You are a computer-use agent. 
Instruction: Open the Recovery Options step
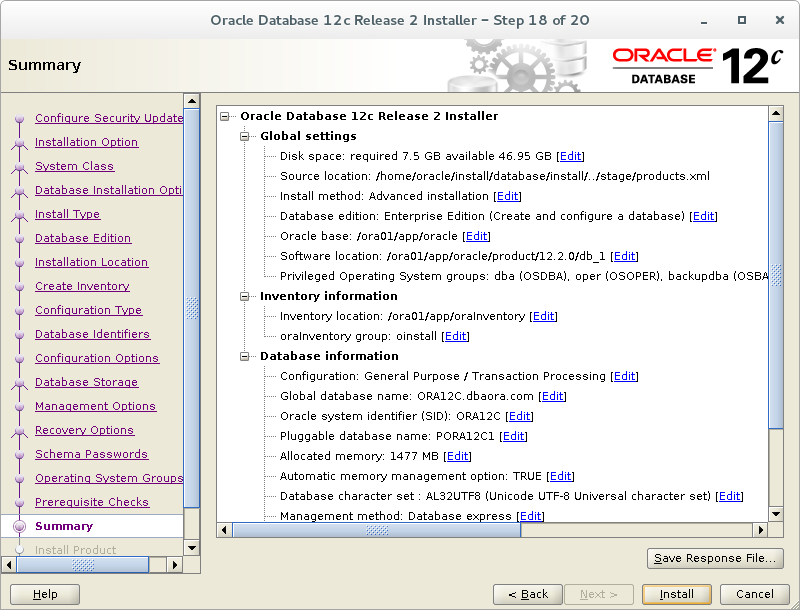coord(84,429)
